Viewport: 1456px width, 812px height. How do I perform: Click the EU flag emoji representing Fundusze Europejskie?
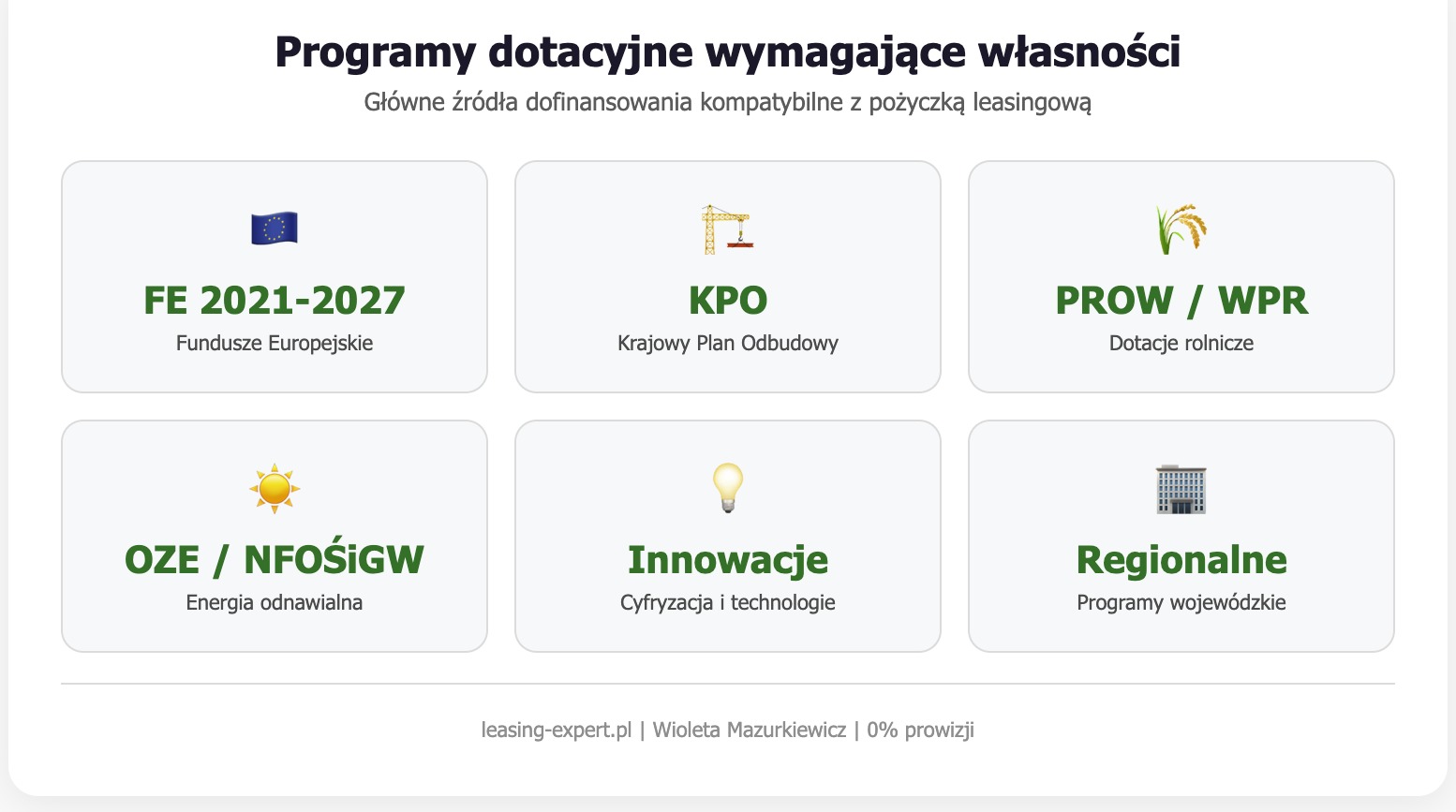tap(274, 229)
